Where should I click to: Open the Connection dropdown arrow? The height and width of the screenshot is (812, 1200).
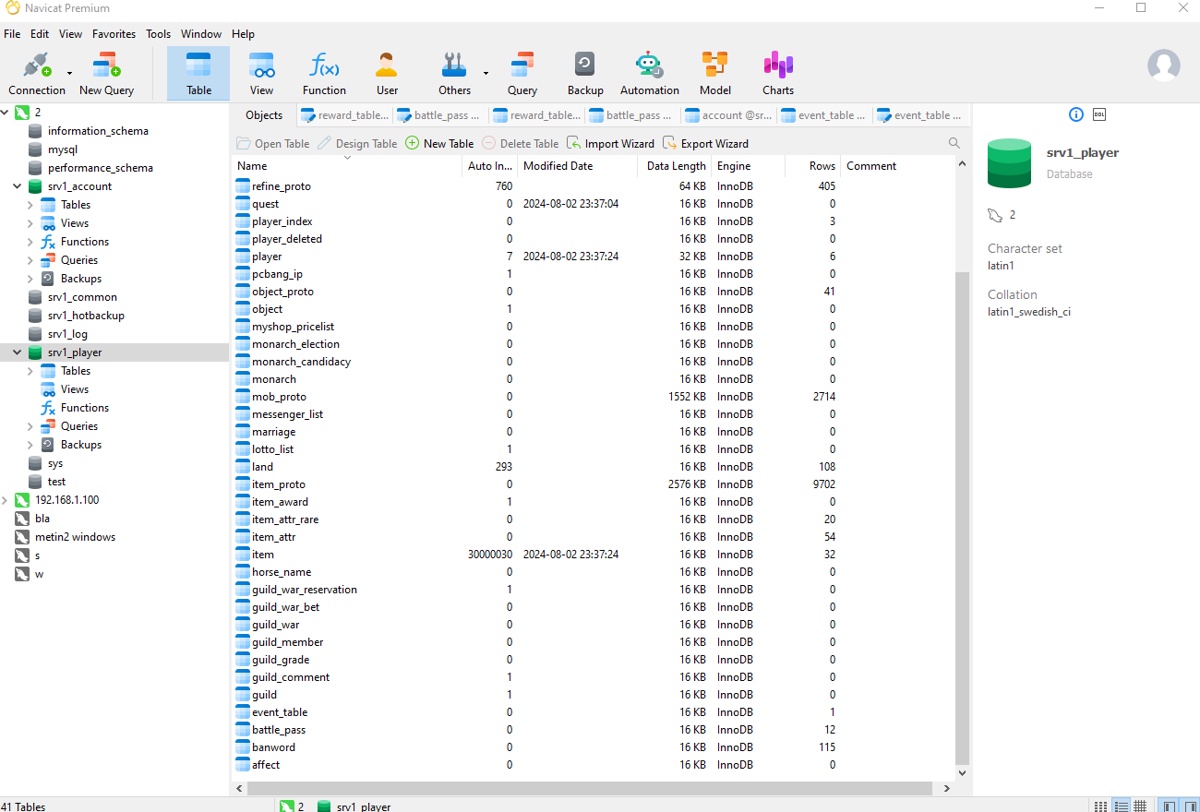[69, 73]
